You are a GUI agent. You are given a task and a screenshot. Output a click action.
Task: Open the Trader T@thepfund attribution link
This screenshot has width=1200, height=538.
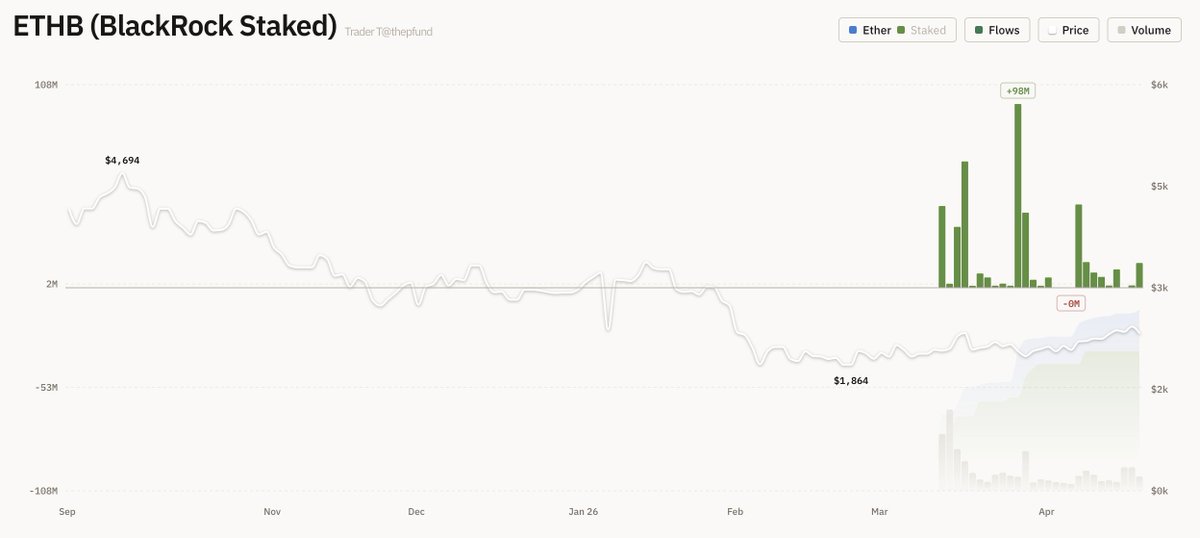pos(389,32)
